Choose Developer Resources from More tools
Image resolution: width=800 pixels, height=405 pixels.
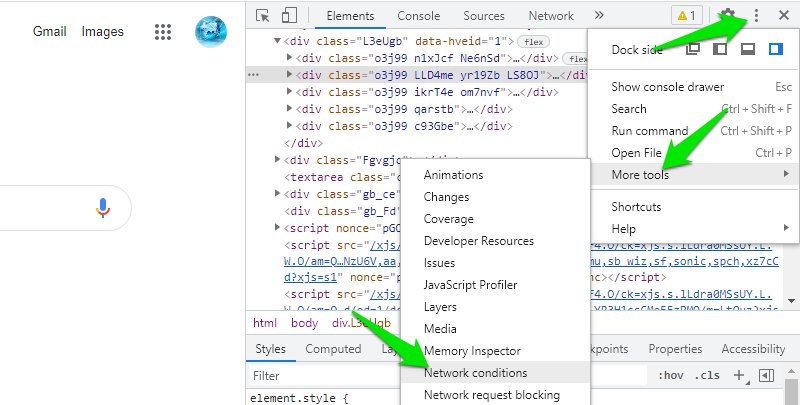pyautogui.click(x=495, y=241)
